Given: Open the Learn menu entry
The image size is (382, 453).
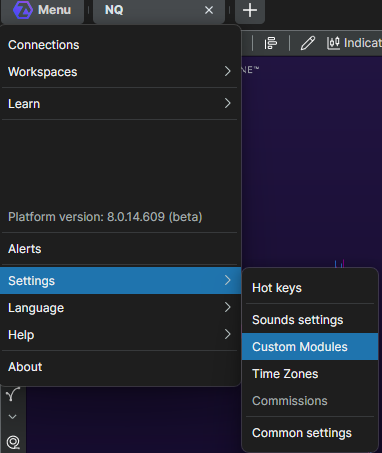Looking at the screenshot, I should tap(120, 104).
